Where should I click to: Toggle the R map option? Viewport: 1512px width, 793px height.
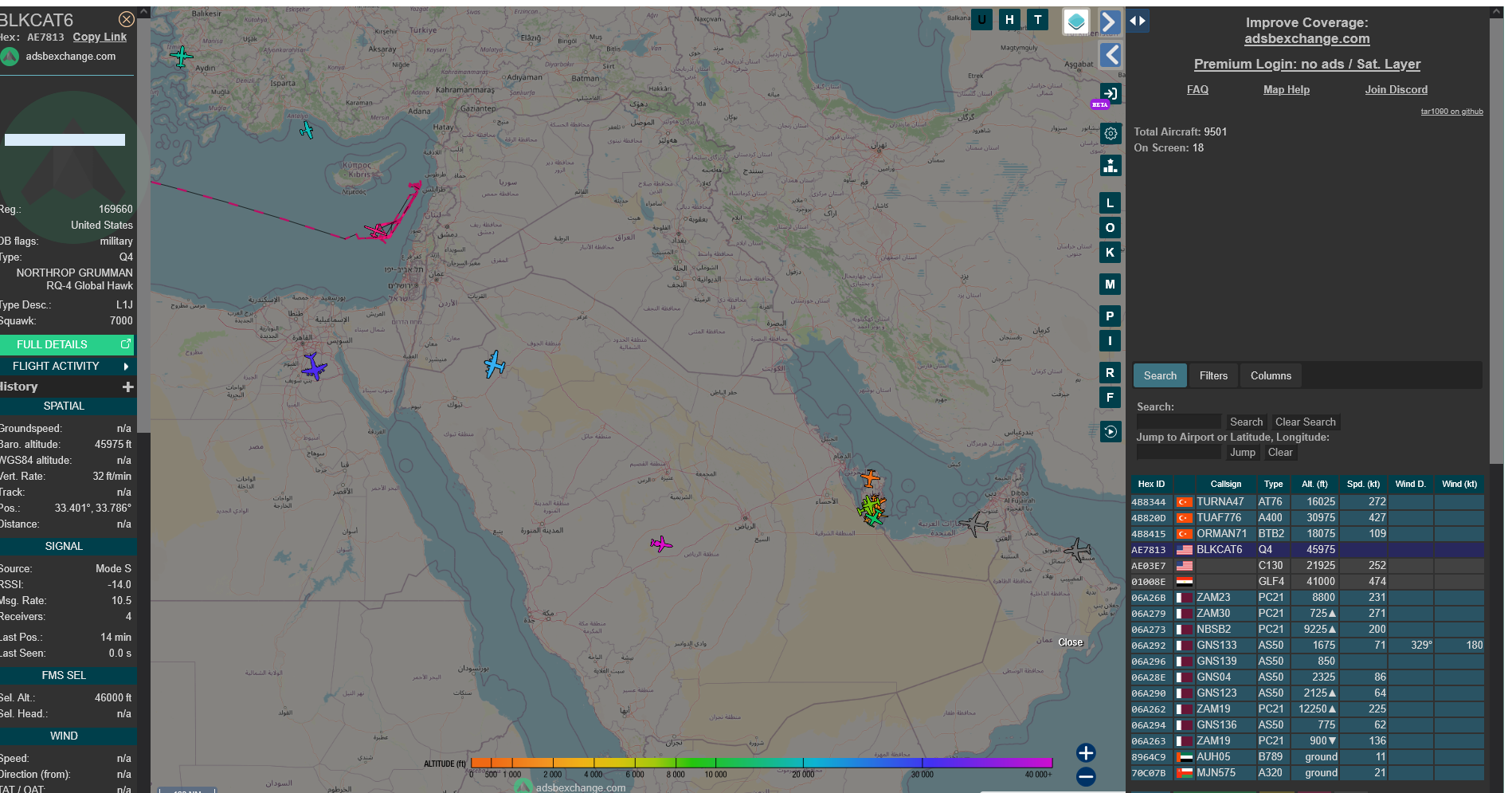tap(1110, 373)
